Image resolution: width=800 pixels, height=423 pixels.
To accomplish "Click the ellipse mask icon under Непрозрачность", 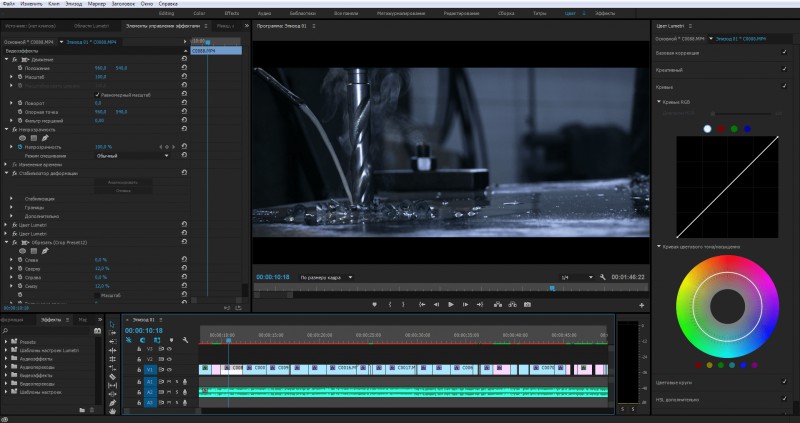I will point(22,137).
